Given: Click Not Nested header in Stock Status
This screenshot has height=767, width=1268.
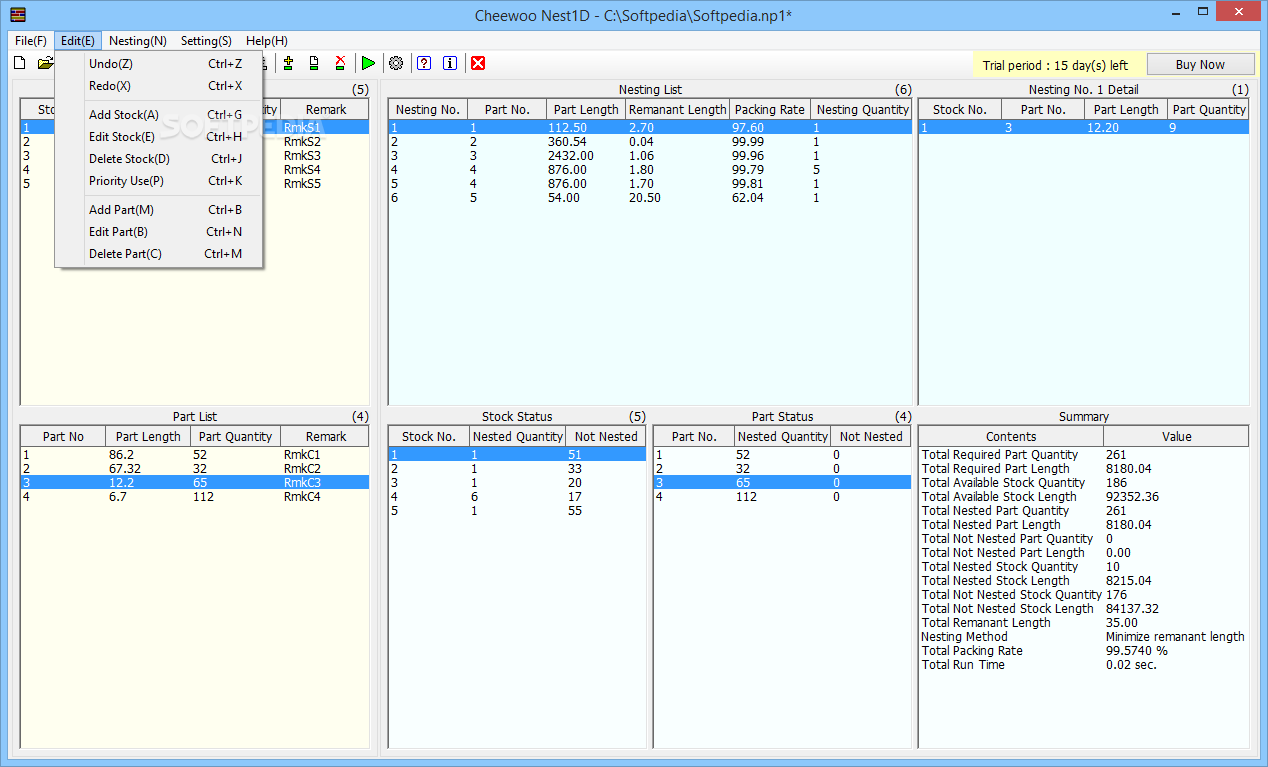Looking at the screenshot, I should (606, 437).
